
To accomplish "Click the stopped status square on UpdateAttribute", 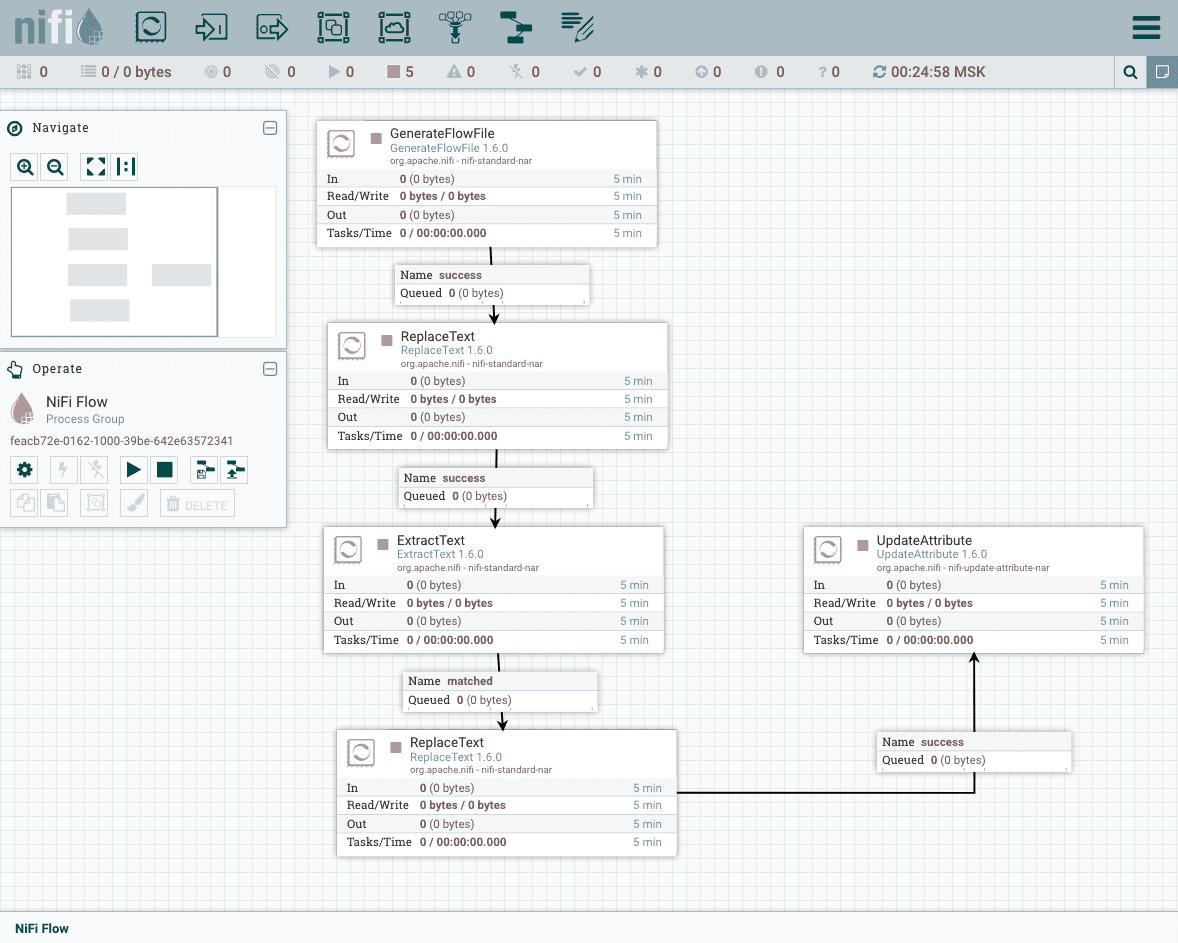I will click(862, 545).
